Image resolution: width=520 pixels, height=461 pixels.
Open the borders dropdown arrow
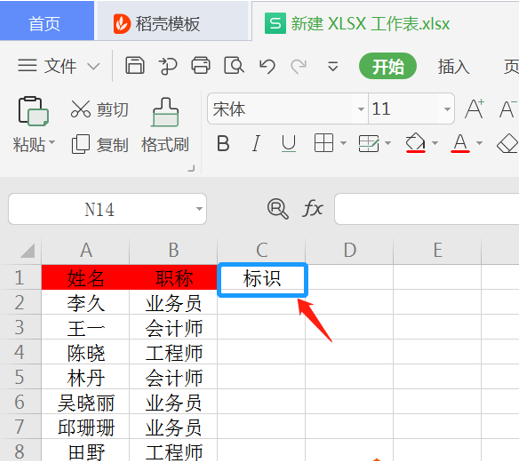pos(343,143)
